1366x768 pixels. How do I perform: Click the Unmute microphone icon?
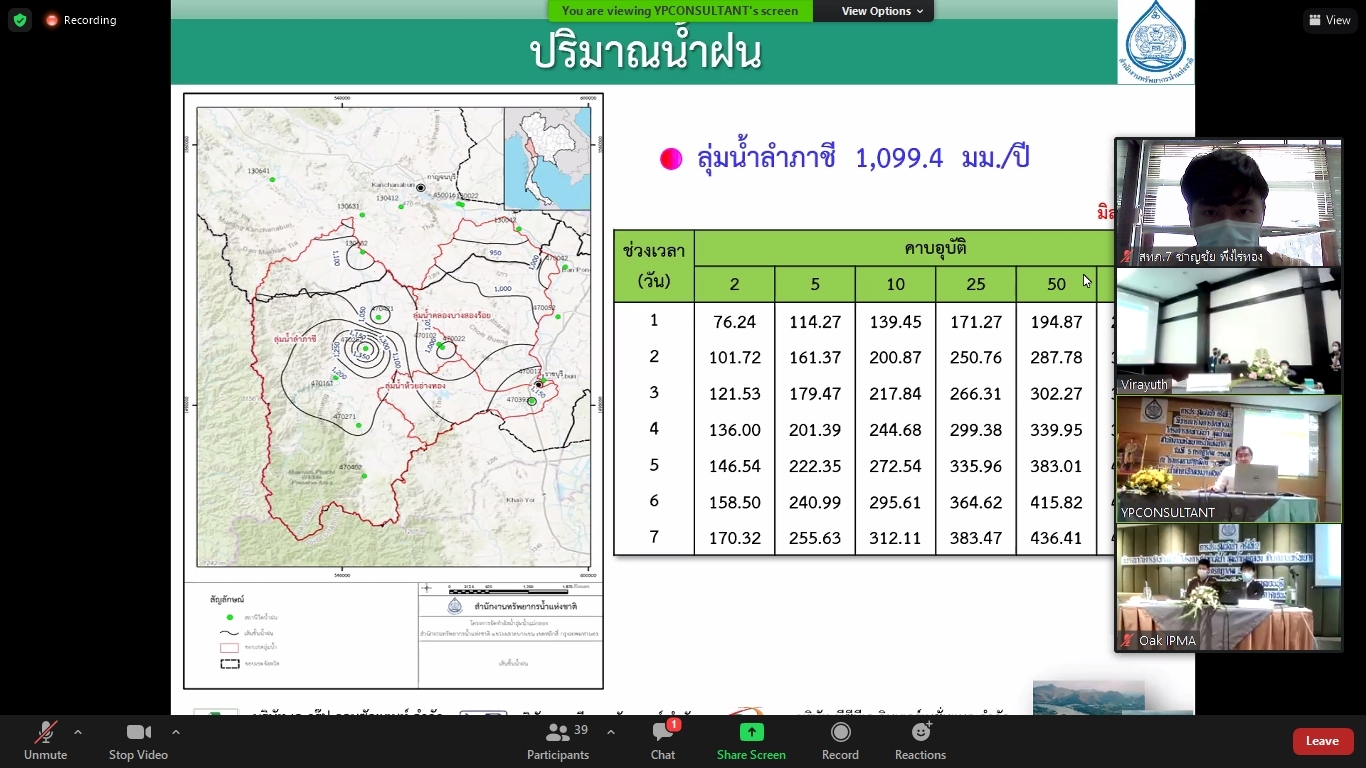click(x=45, y=733)
